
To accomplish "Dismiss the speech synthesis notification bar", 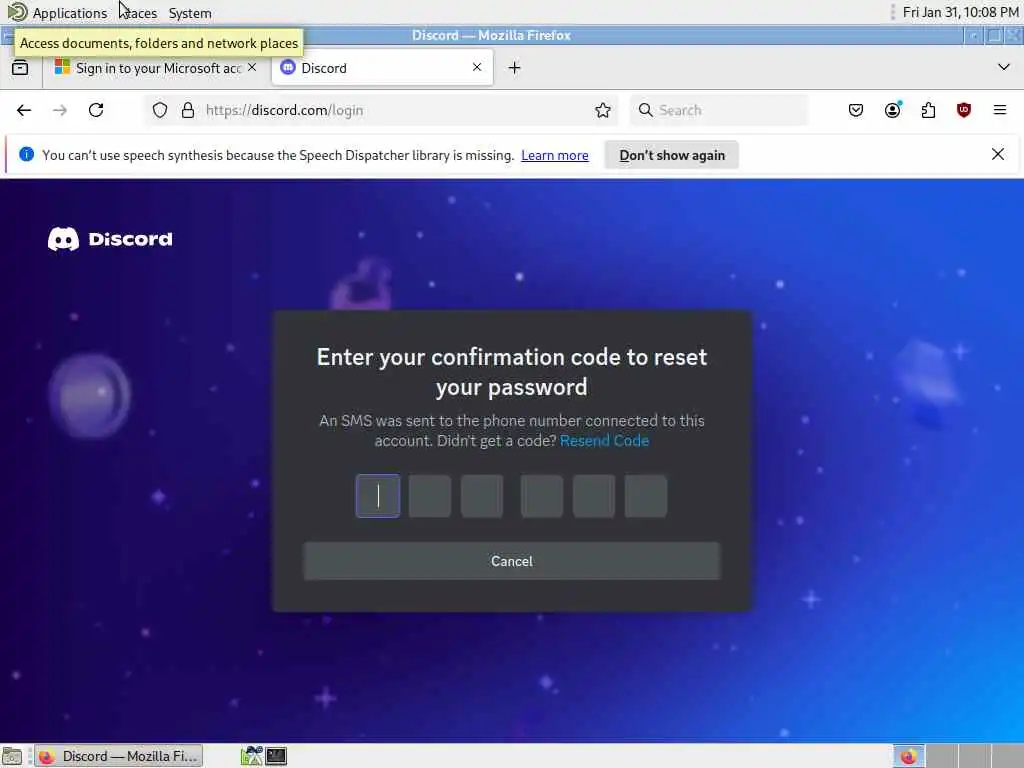I will [x=998, y=155].
